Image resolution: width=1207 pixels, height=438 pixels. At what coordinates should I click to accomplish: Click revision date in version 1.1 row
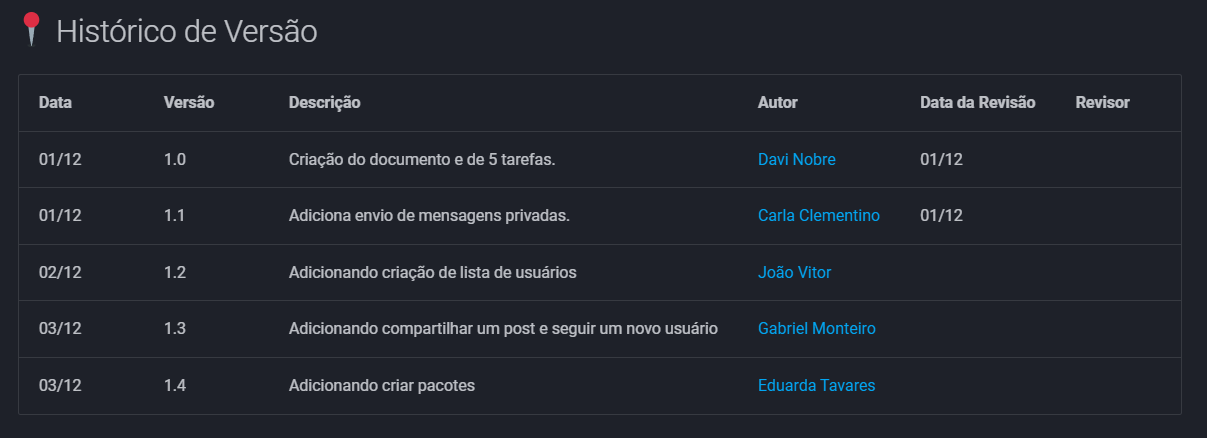pyautogui.click(x=941, y=215)
